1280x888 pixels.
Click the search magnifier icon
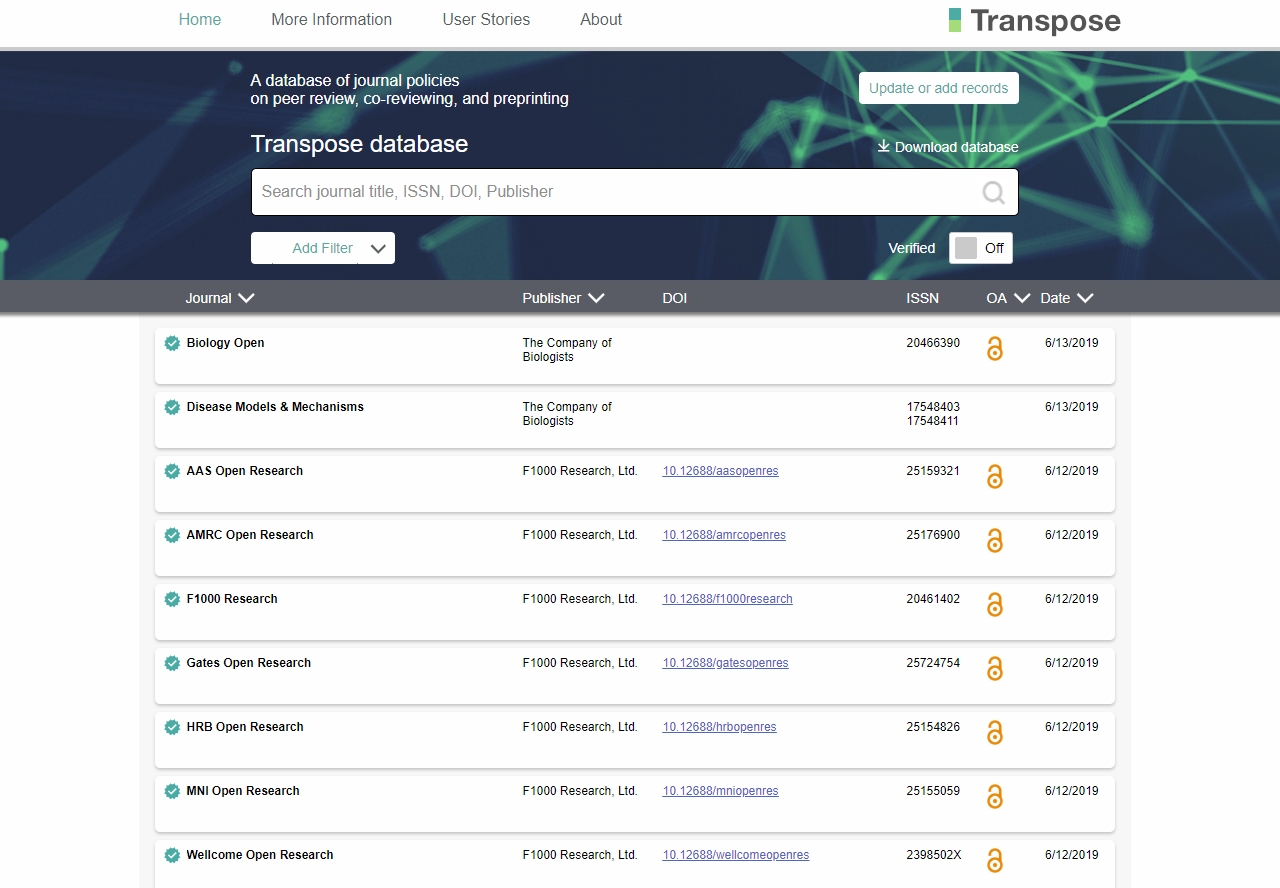(993, 192)
